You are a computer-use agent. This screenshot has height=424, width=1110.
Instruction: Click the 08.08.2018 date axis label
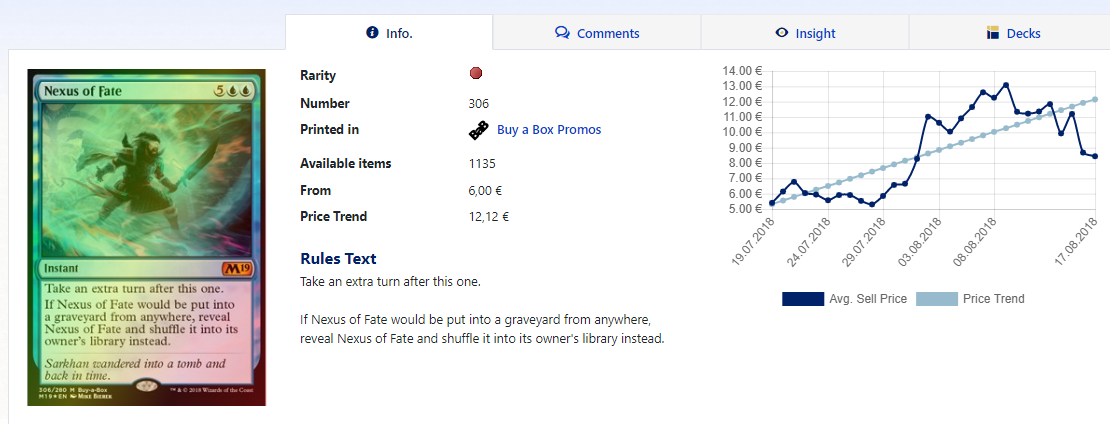point(976,240)
